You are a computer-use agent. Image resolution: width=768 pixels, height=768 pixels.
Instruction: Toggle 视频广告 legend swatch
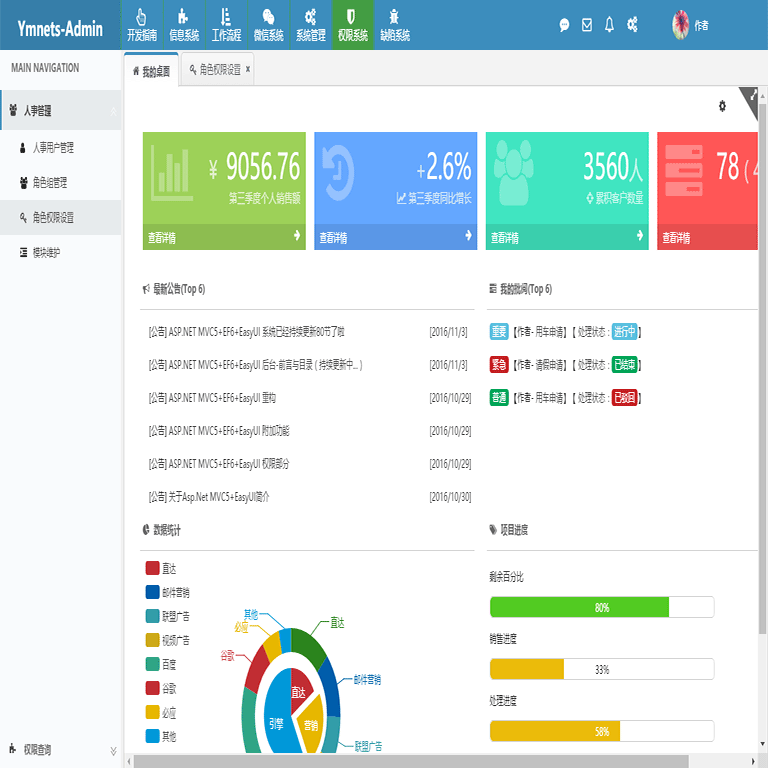coord(152,640)
